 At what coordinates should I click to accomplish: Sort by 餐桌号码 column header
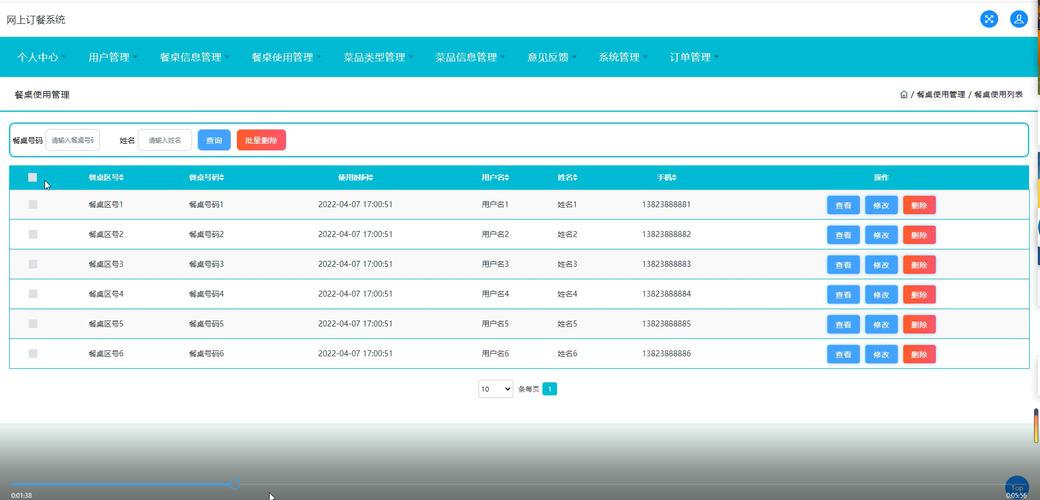[x=206, y=178]
